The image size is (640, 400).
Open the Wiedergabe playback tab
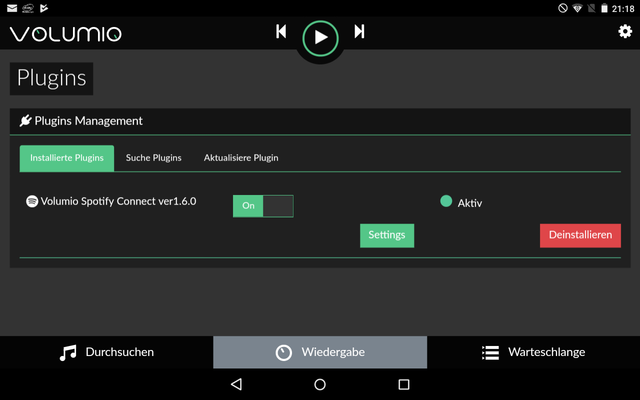click(x=320, y=352)
